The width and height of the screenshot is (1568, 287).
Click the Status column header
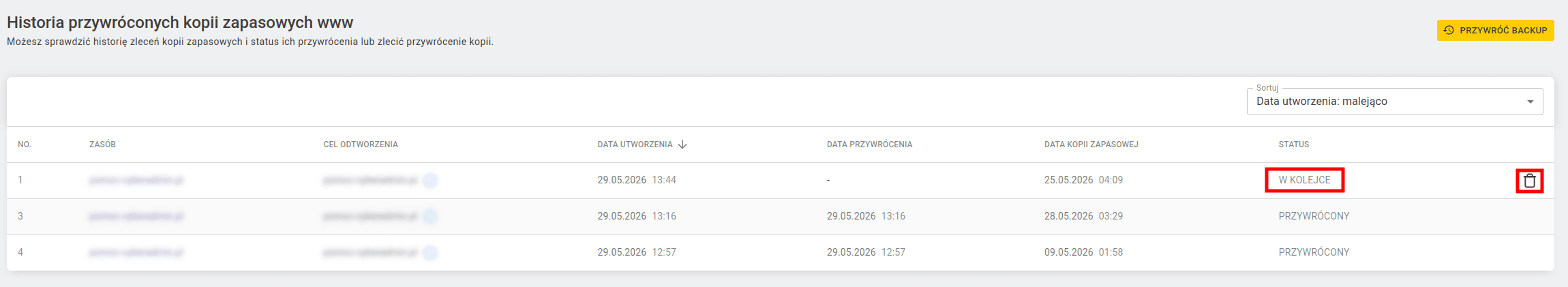[x=1294, y=145]
